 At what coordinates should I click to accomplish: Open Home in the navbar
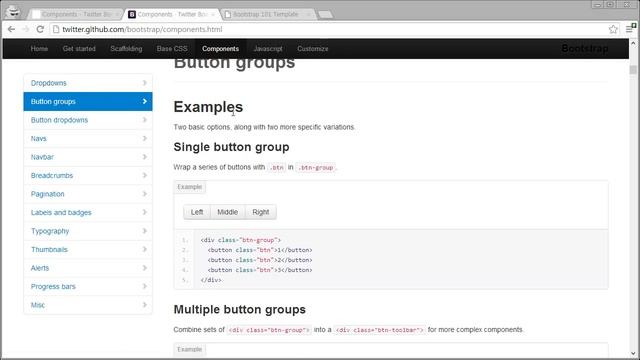coord(39,49)
